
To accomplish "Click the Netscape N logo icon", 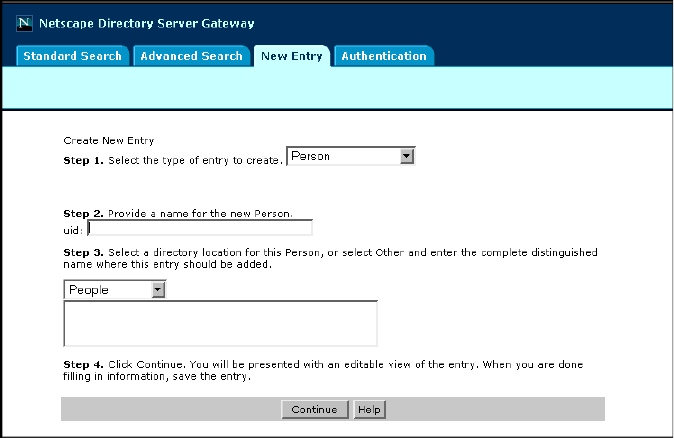I will pyautogui.click(x=24, y=23).
